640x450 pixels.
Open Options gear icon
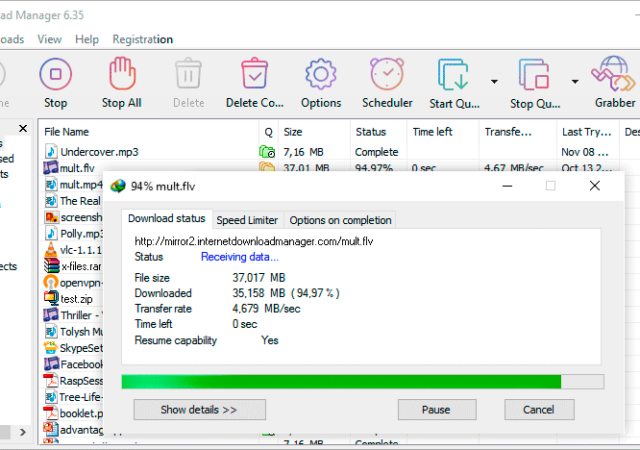pos(321,74)
